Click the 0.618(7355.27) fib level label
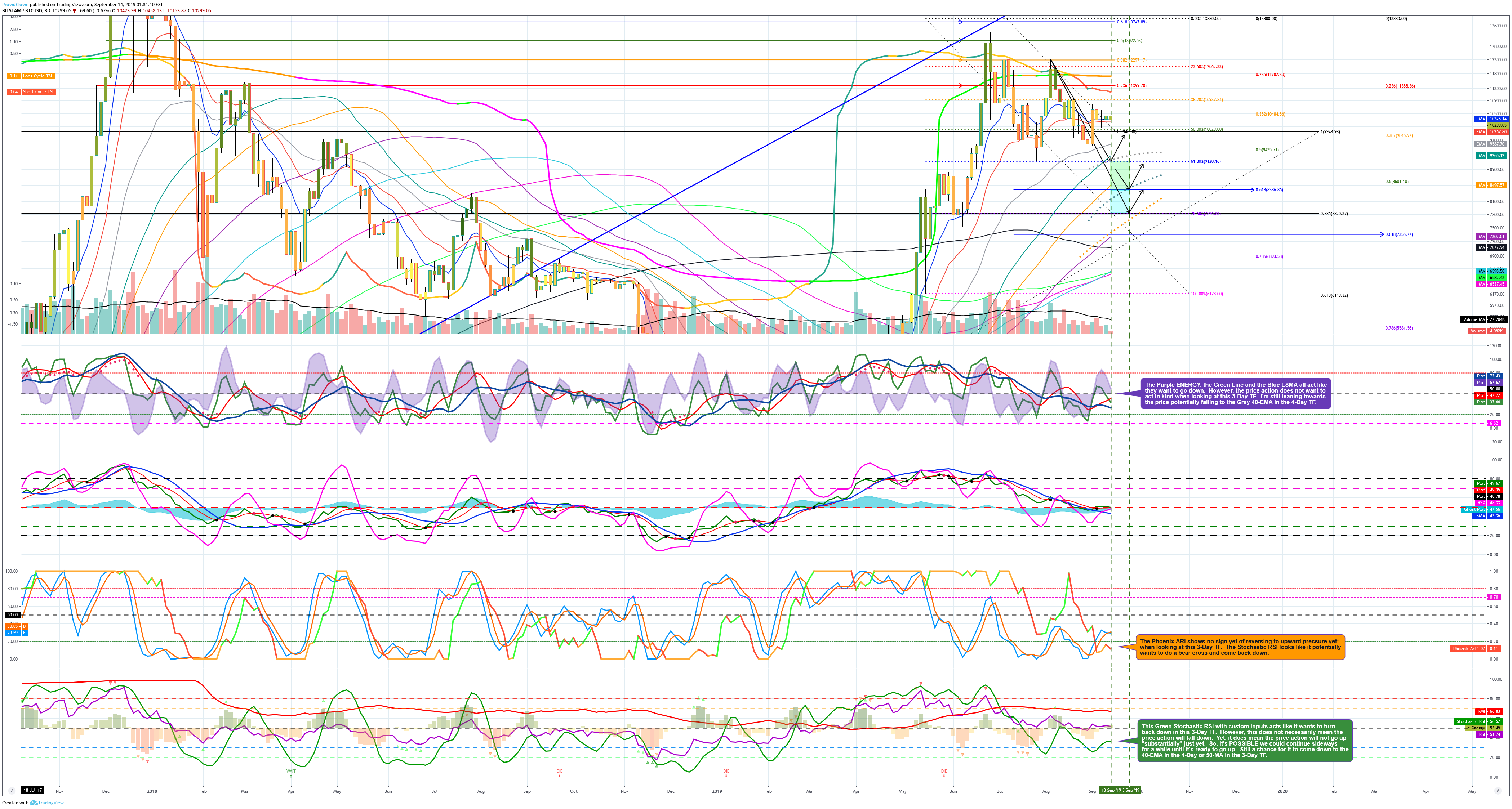Viewport: 1512px width, 809px height. coord(1399,234)
